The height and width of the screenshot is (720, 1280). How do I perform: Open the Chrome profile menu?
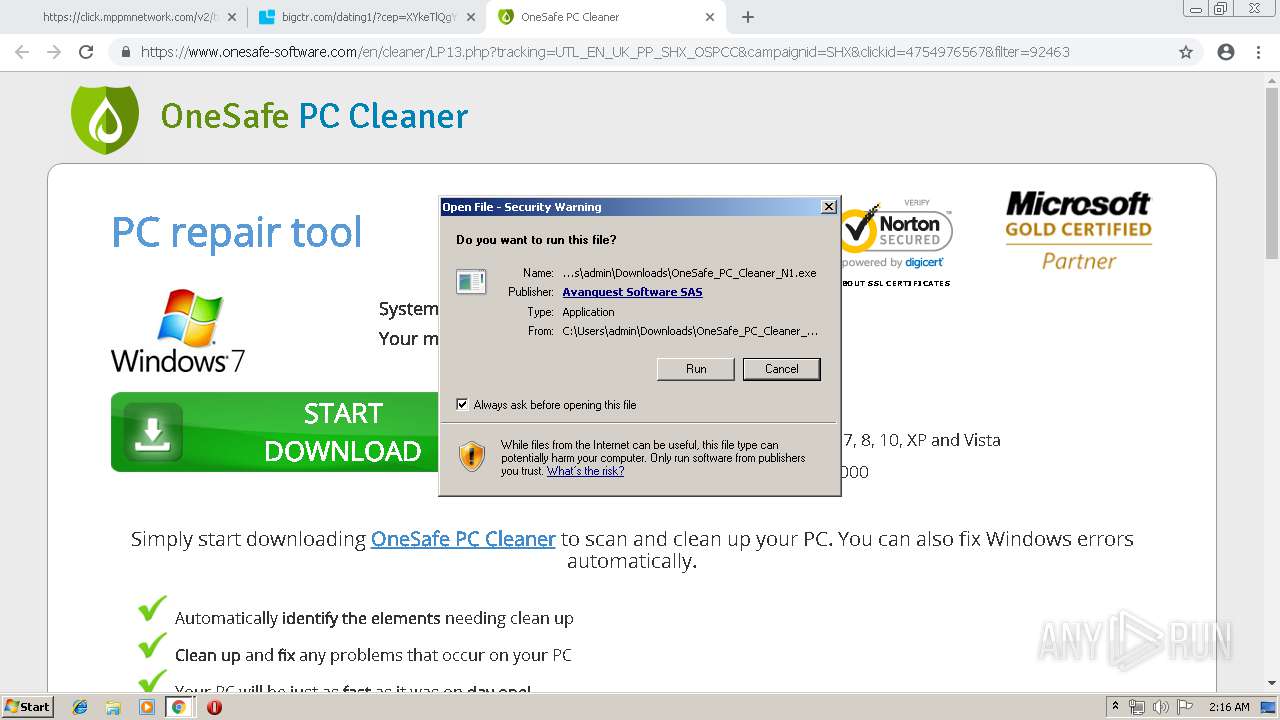coord(1226,52)
